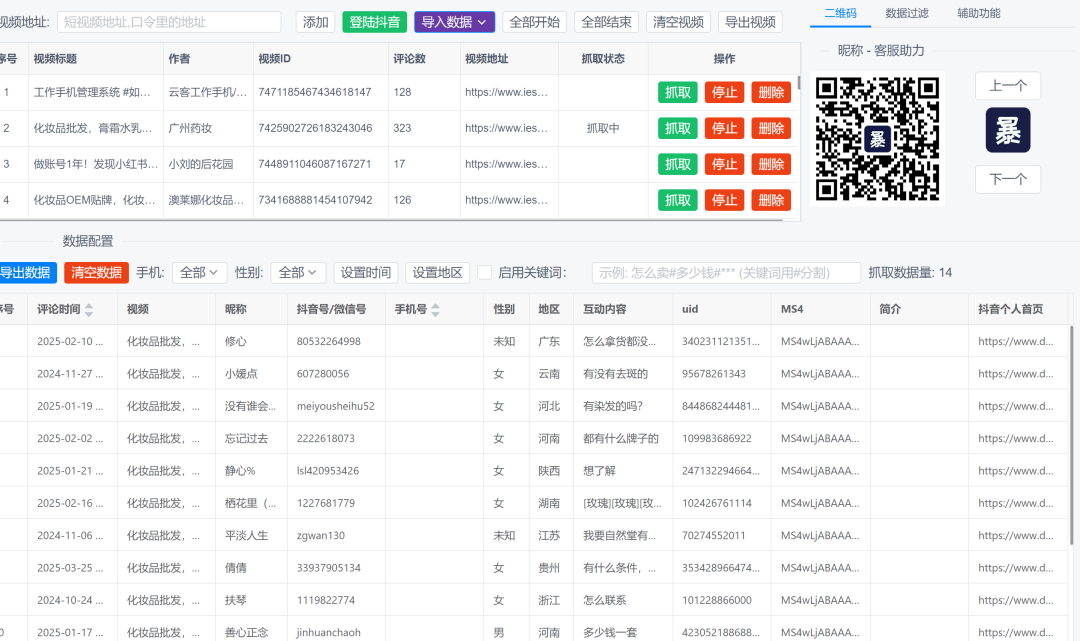Open the 手机 filter dropdown

pos(199,273)
